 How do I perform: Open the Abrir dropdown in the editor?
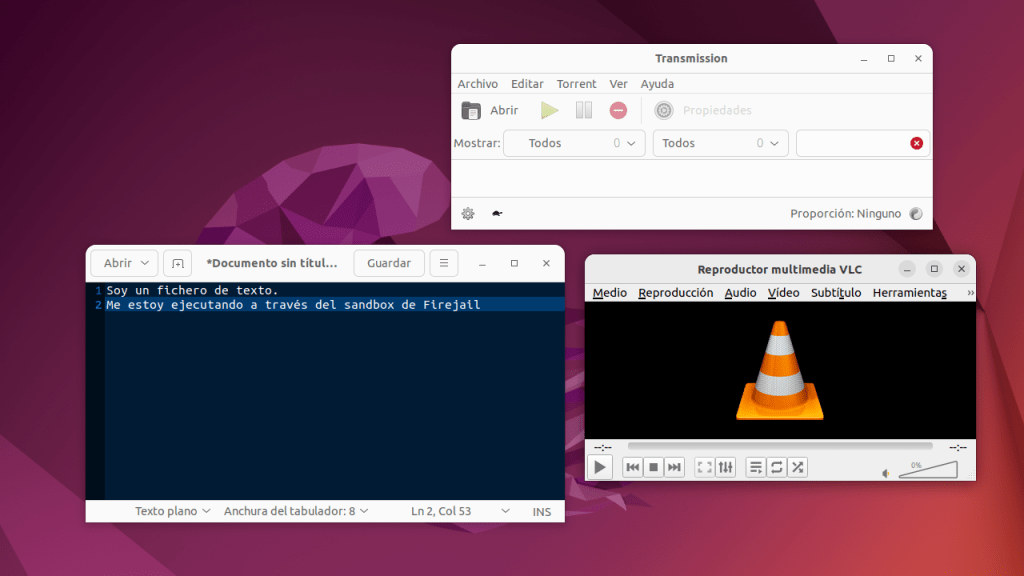click(123, 263)
